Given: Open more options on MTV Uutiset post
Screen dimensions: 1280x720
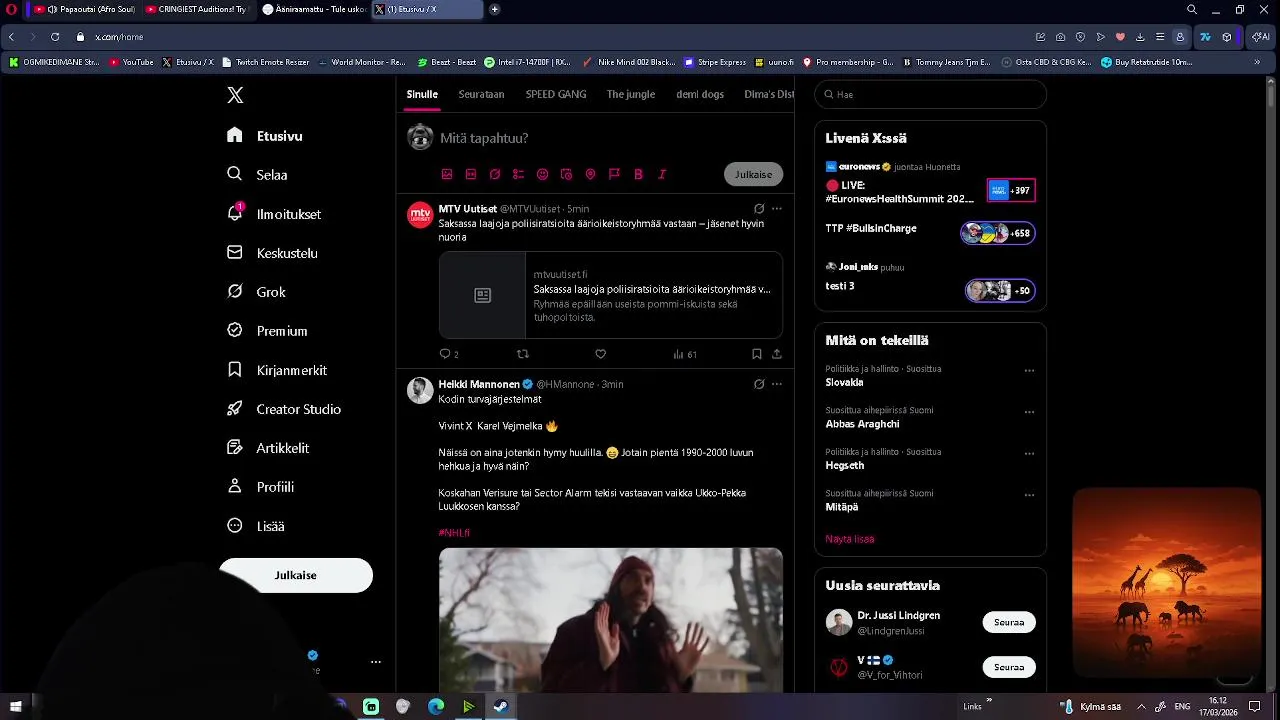Looking at the screenshot, I should (777, 209).
